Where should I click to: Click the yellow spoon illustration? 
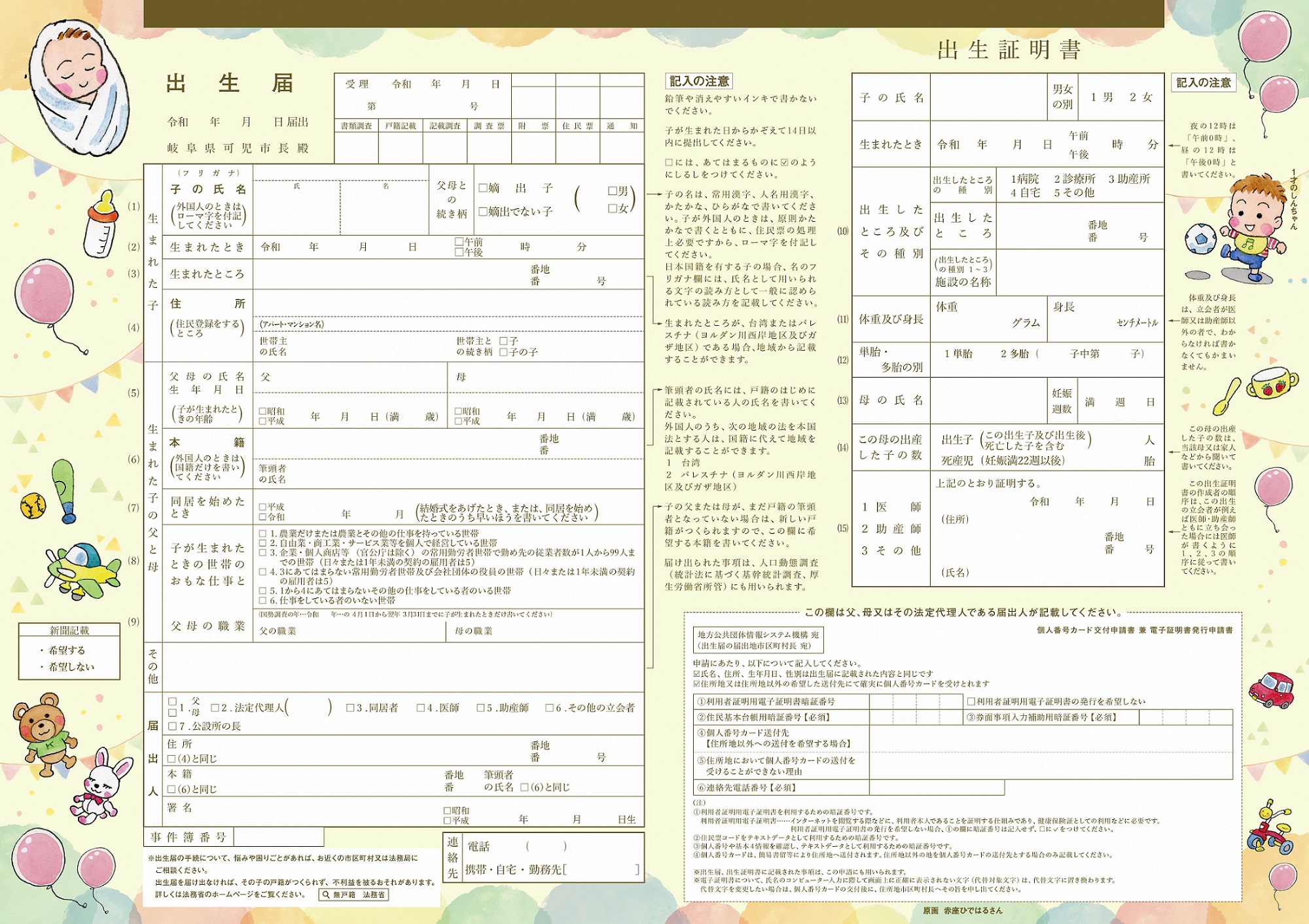[1227, 397]
